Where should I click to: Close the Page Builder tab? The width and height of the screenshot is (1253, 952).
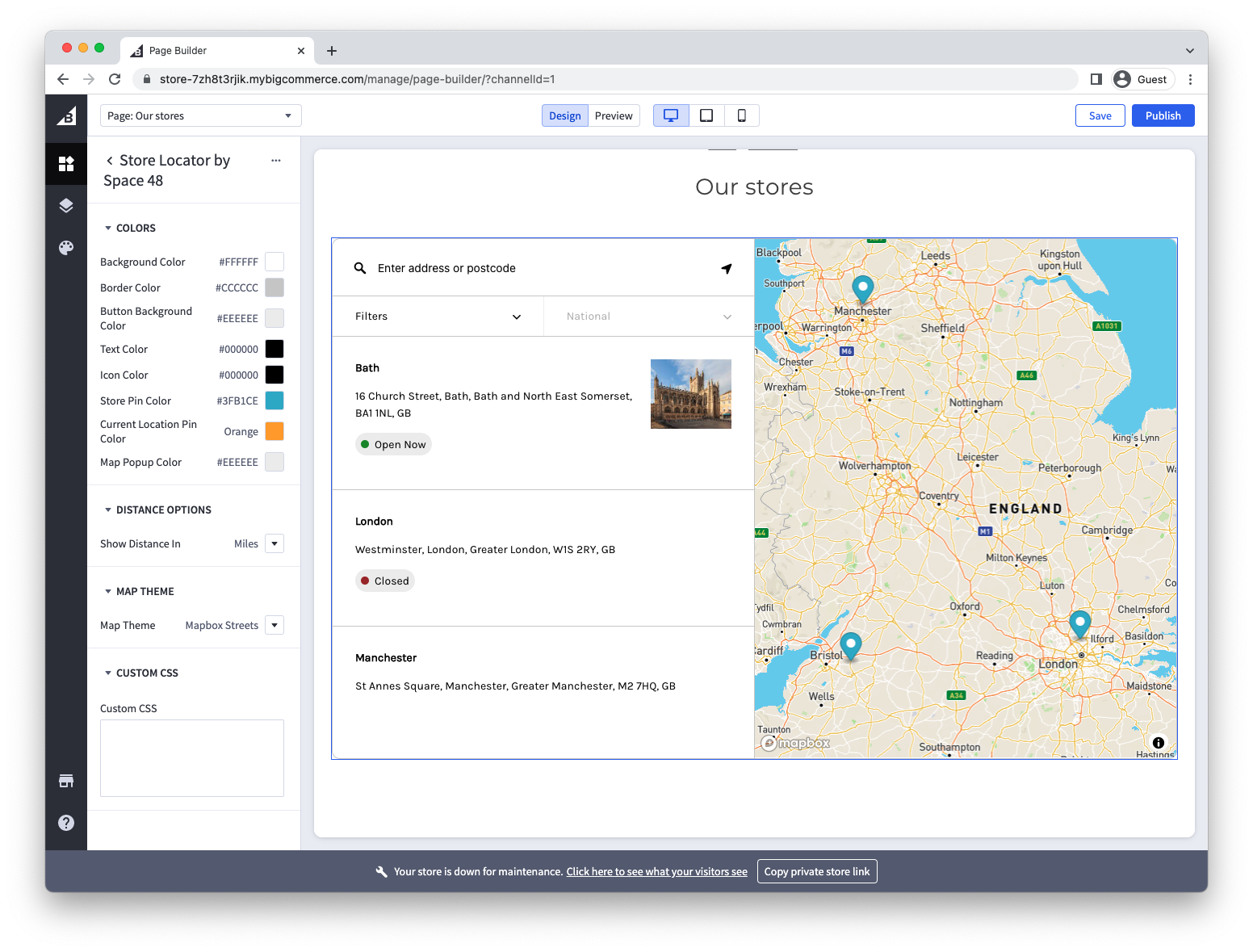click(301, 51)
